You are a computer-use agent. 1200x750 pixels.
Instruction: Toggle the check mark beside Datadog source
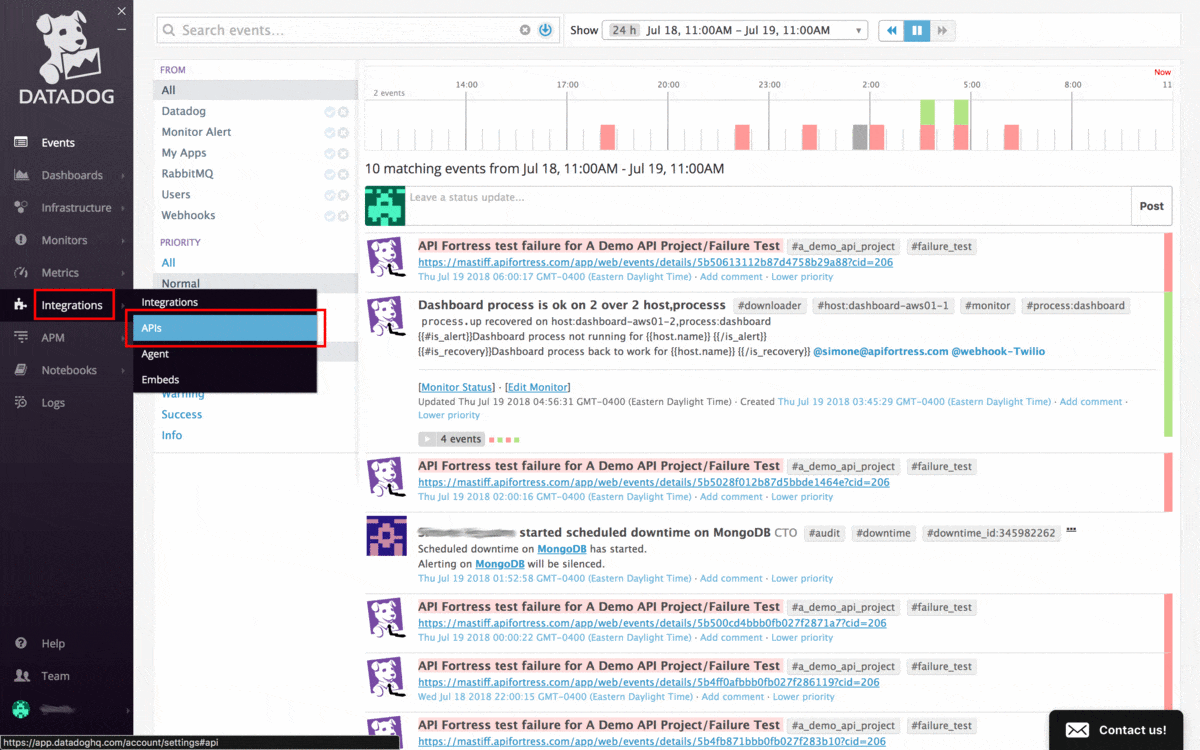330,112
